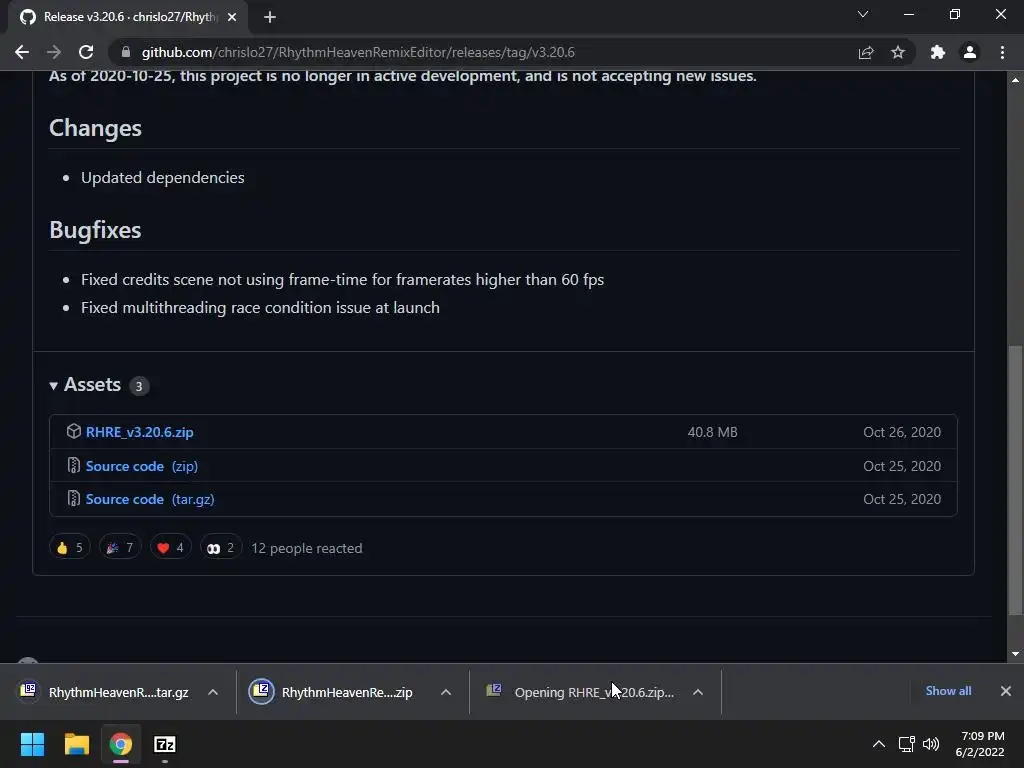Screen dimensions: 1024x768
Task: Open the Windows Start menu
Action: click(32, 744)
